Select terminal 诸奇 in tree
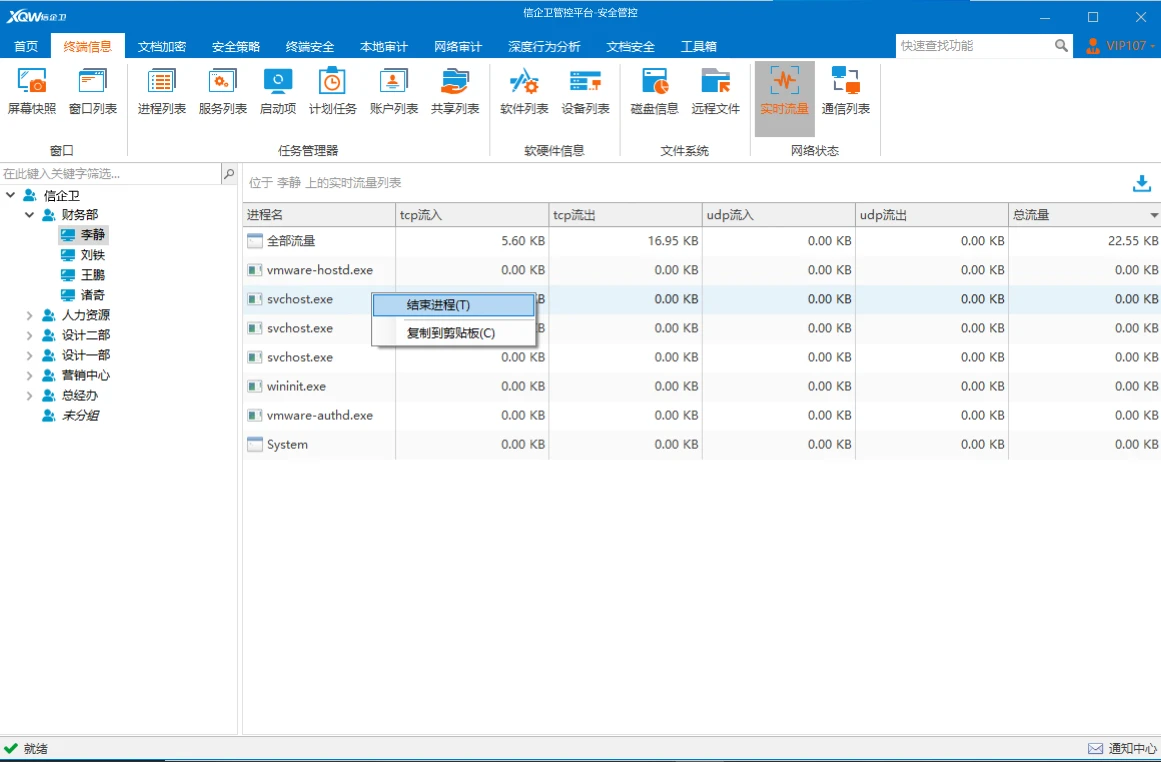 click(83, 295)
